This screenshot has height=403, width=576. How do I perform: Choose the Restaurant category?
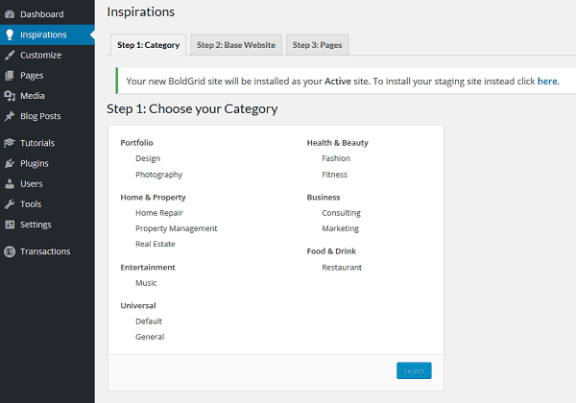click(x=342, y=267)
